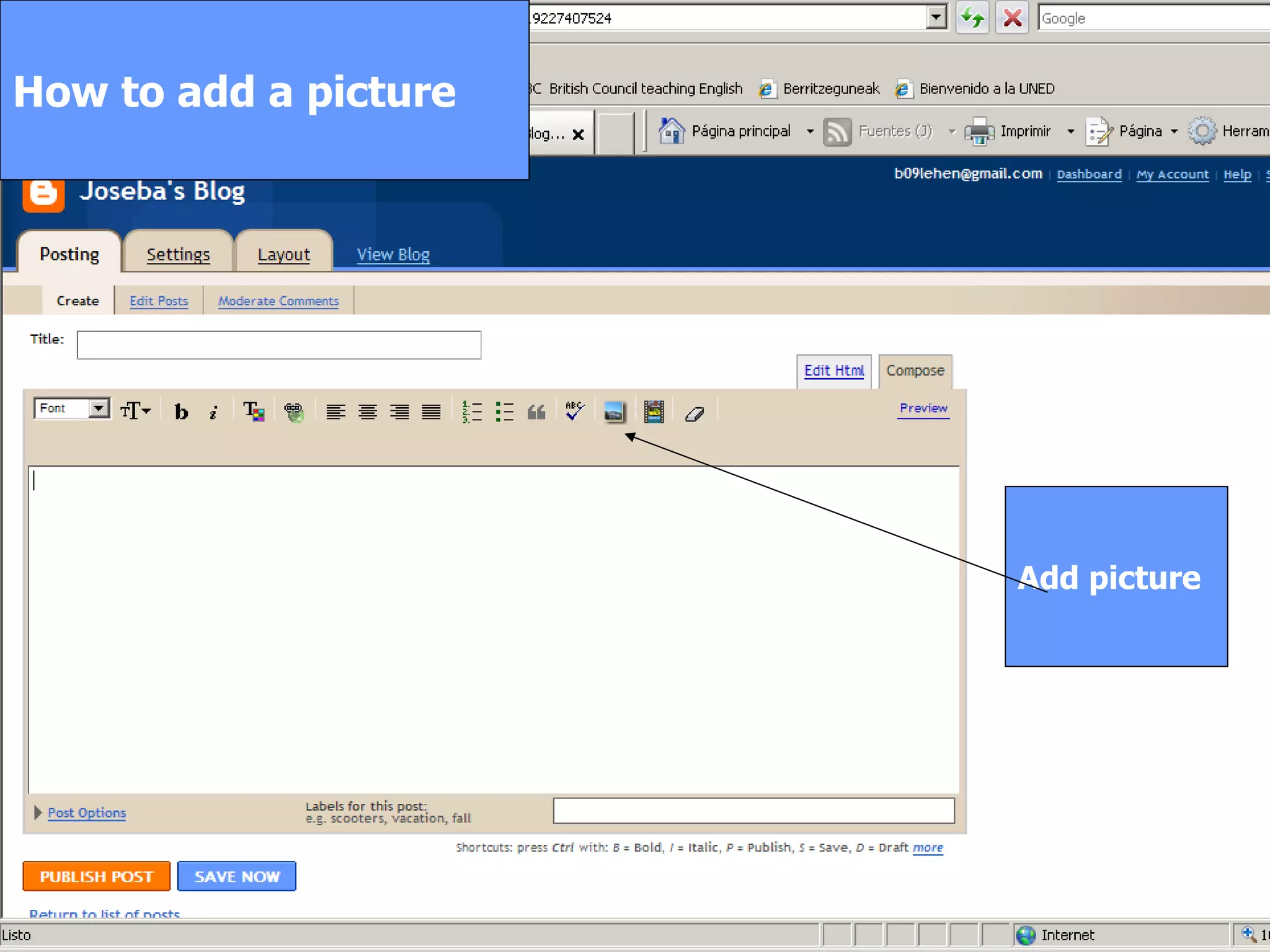Click the View Blog link

pyautogui.click(x=393, y=255)
